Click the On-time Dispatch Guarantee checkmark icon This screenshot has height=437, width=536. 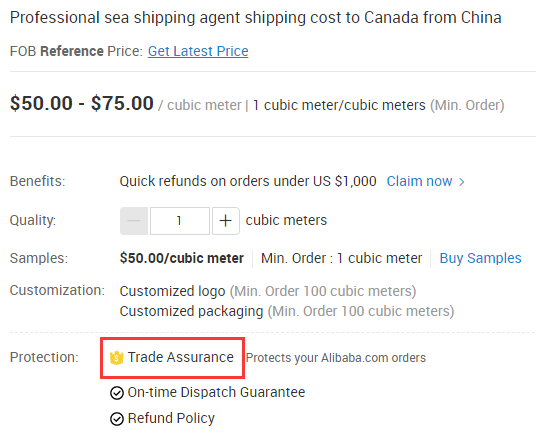117,393
